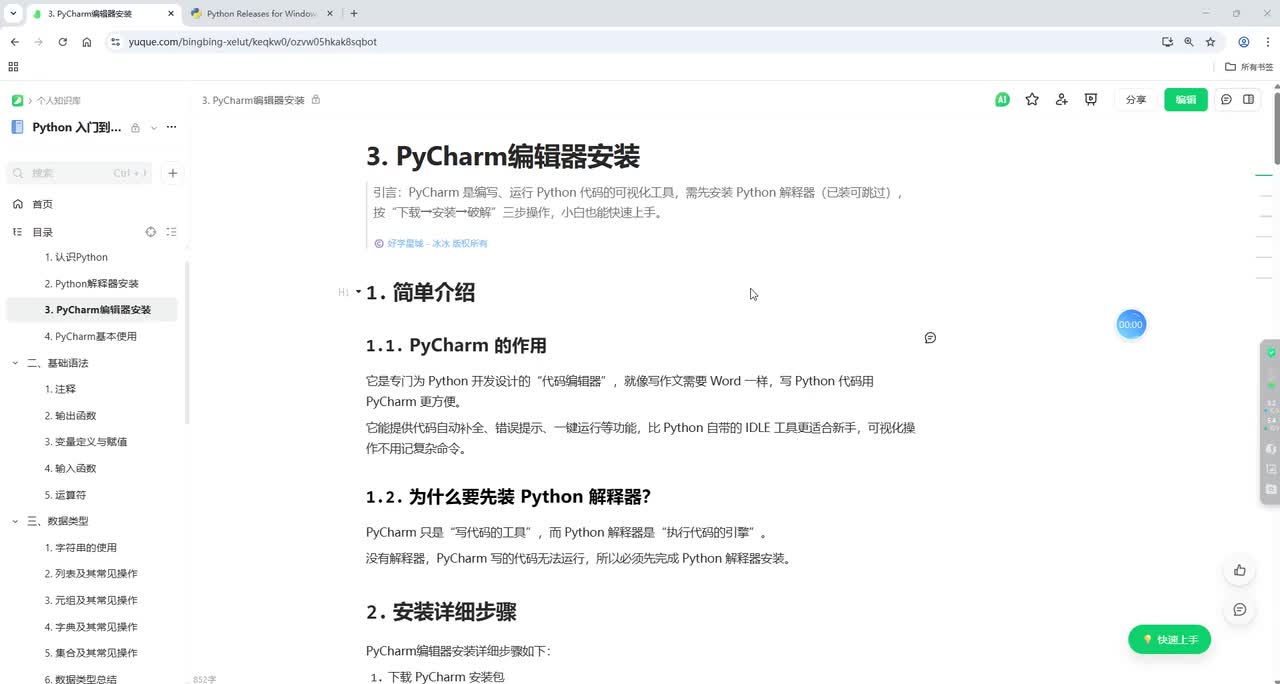Select 目录 in the sidebar
The width and height of the screenshot is (1280, 684).
[x=42, y=232]
